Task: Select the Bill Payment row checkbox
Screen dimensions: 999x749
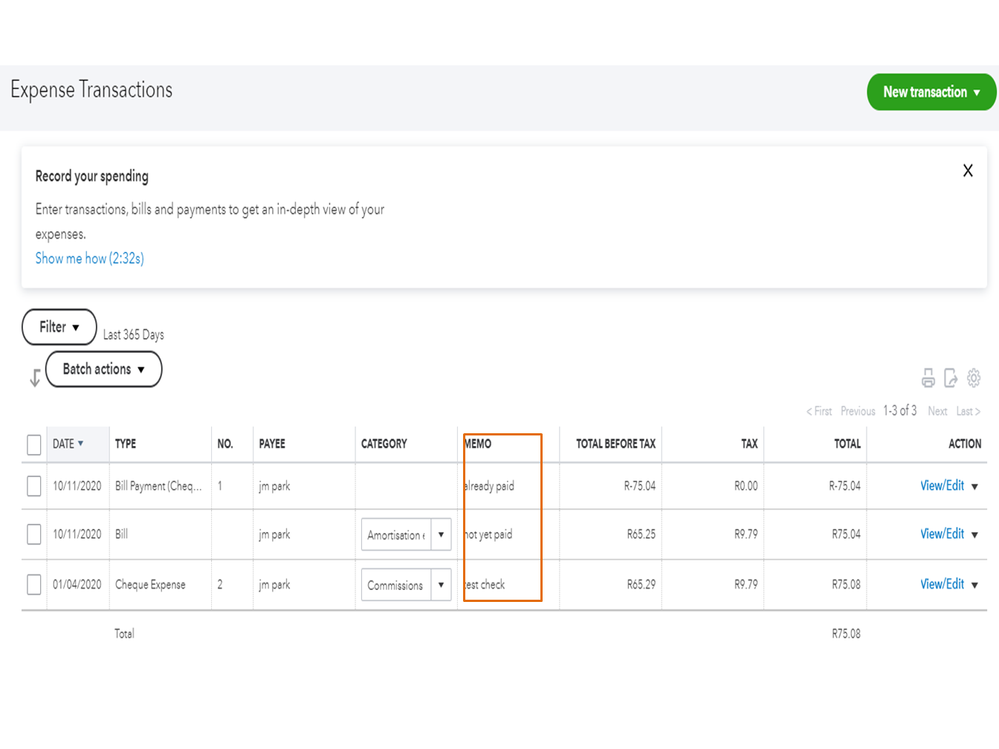Action: pos(34,486)
